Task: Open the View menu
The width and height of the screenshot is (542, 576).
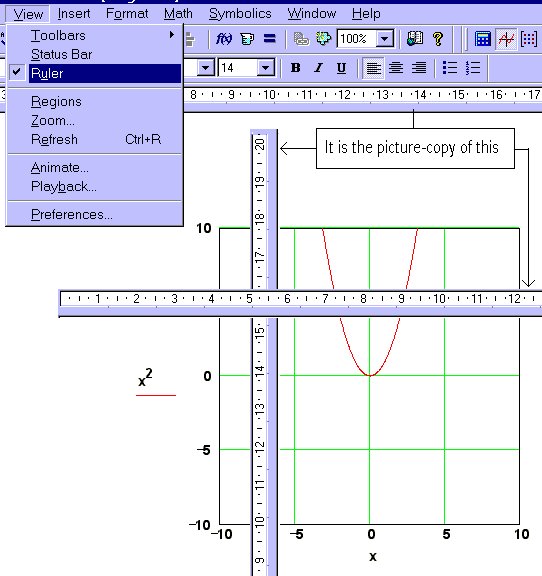Action: tap(28, 14)
